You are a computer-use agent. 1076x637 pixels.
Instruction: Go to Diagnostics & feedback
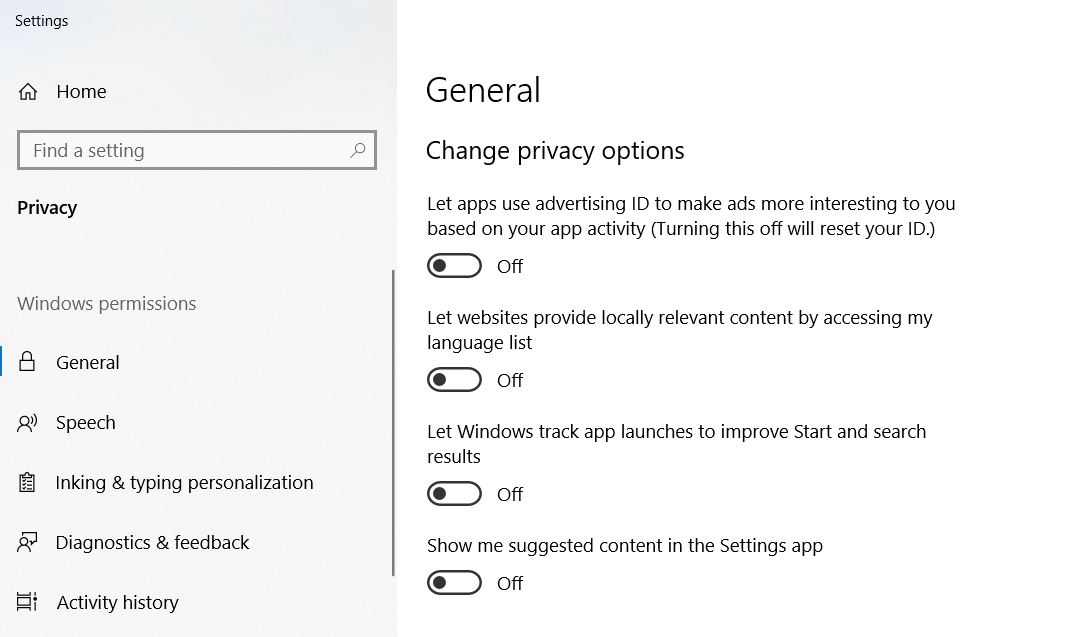[x=152, y=543]
